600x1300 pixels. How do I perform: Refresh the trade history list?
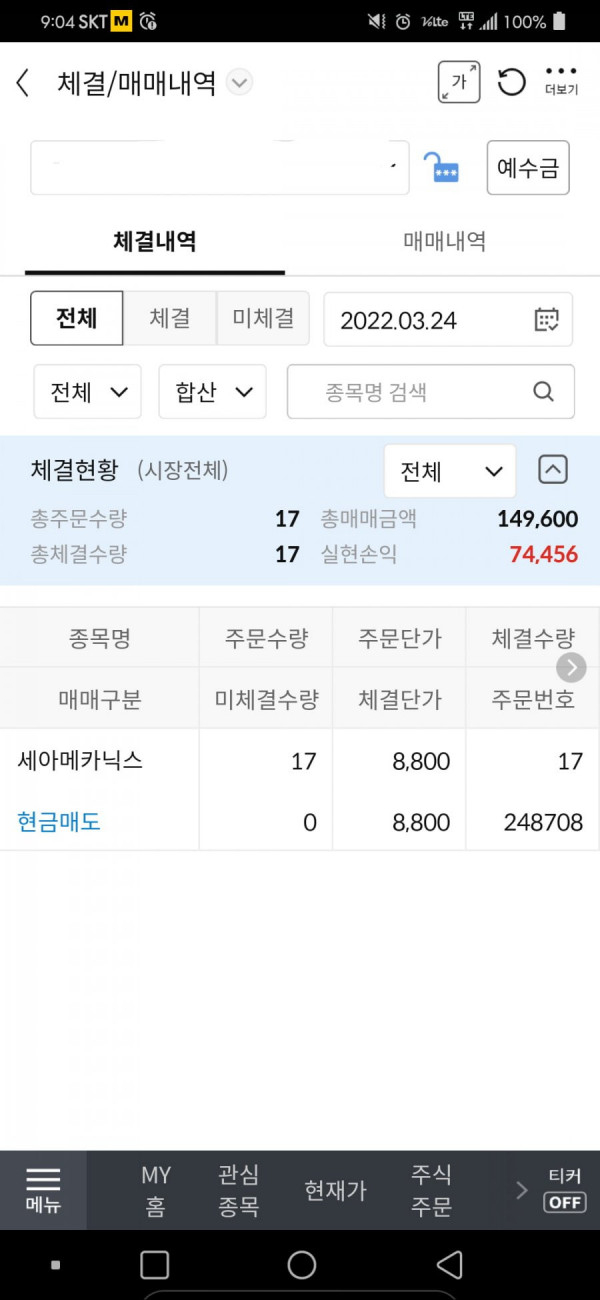[x=511, y=82]
